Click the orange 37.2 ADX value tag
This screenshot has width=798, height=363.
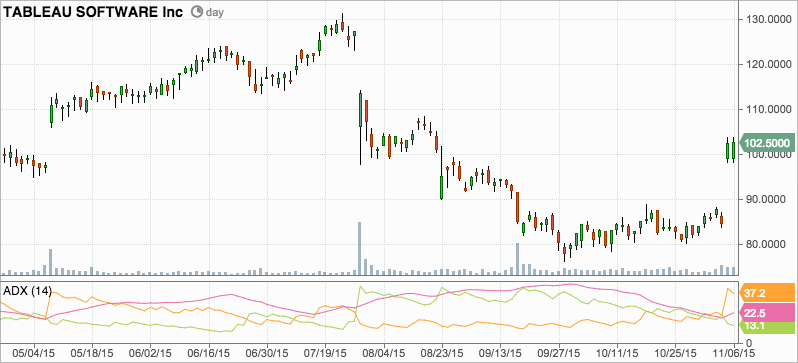point(767,293)
